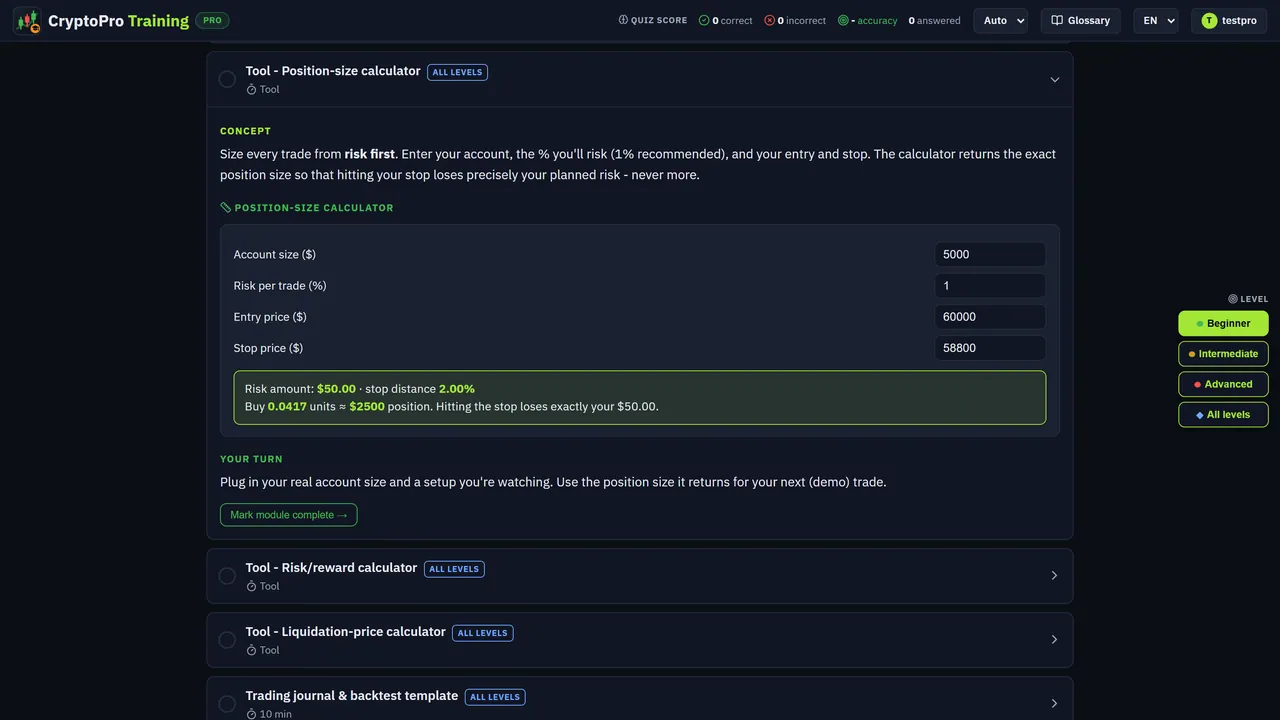Click the Risk per trade input field

click(x=990, y=286)
